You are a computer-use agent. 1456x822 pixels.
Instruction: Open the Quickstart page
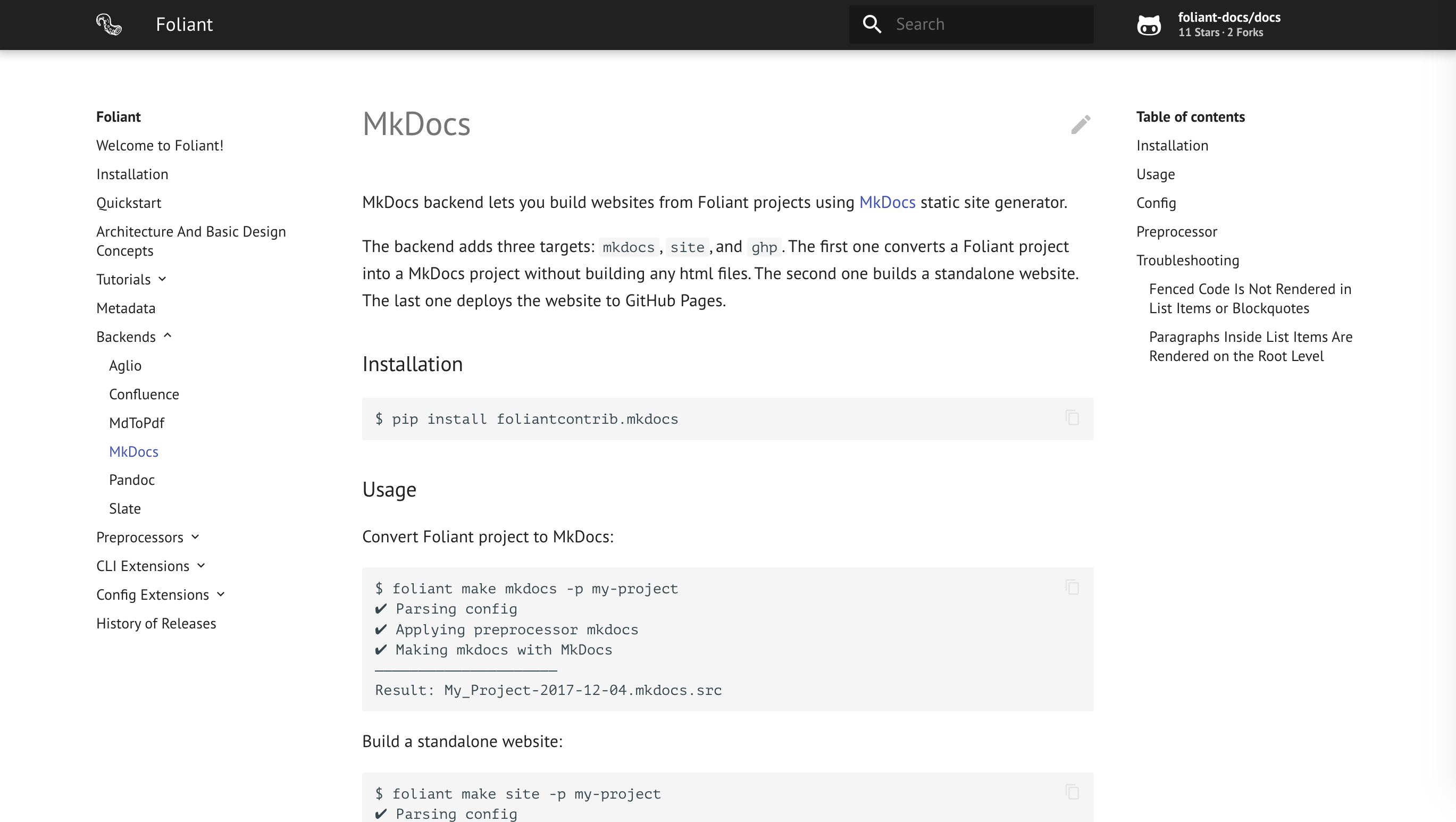click(129, 203)
